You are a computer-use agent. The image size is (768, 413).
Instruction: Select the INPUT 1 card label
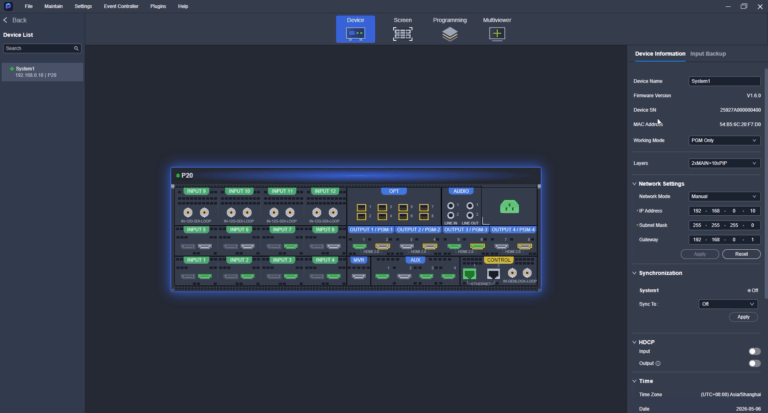196,260
